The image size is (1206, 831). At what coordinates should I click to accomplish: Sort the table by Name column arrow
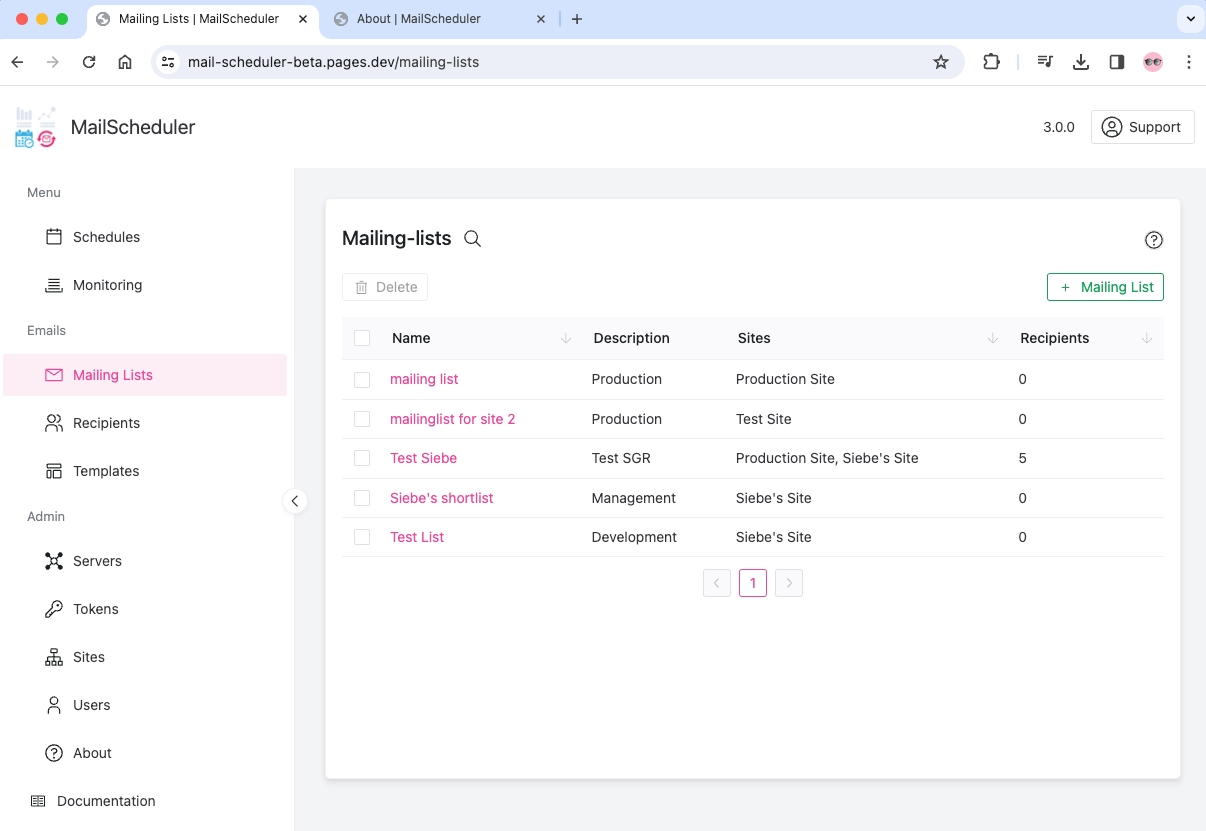coord(566,339)
